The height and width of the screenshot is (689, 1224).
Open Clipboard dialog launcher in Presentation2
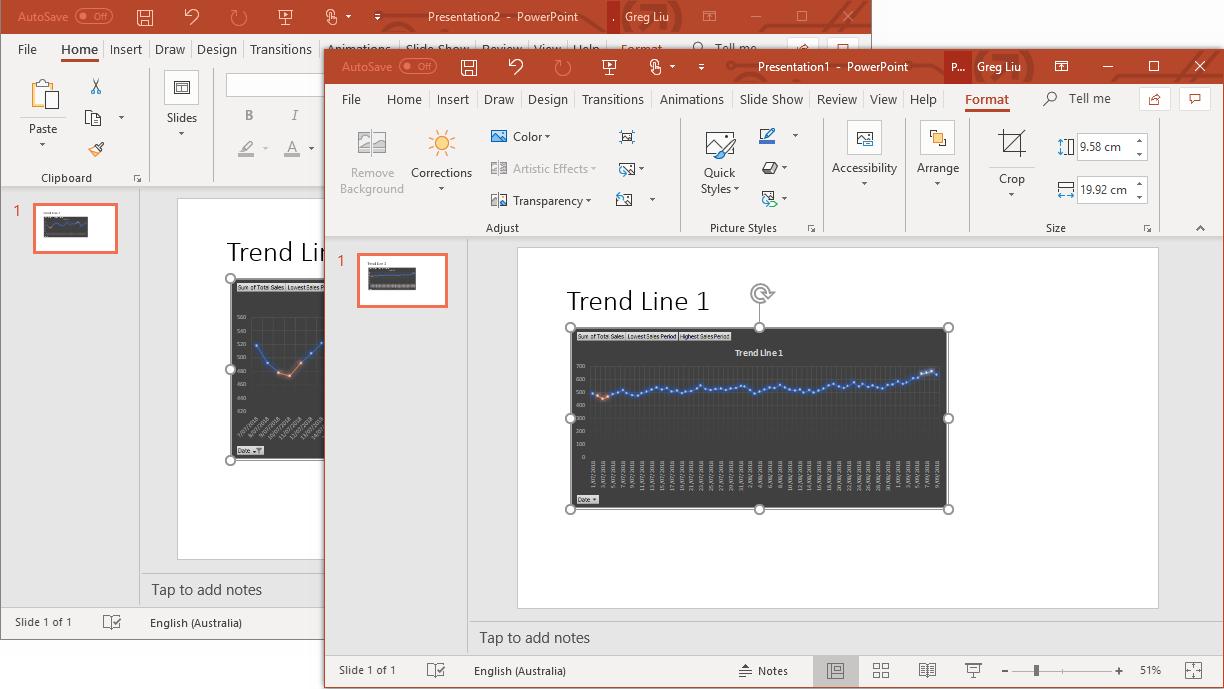(x=137, y=178)
